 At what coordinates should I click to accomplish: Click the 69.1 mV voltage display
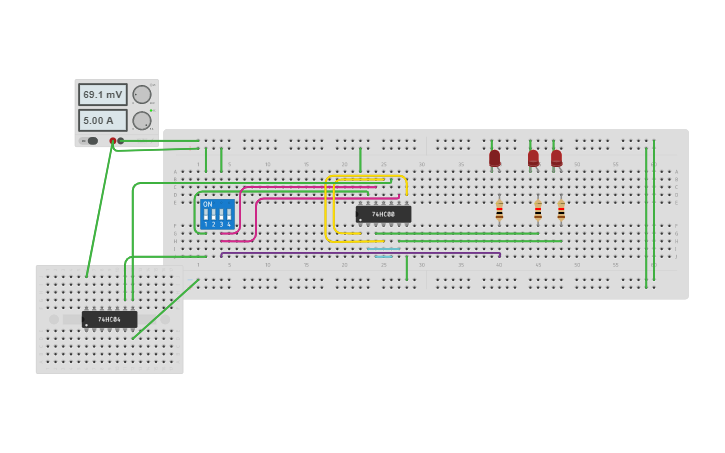[x=103, y=94]
